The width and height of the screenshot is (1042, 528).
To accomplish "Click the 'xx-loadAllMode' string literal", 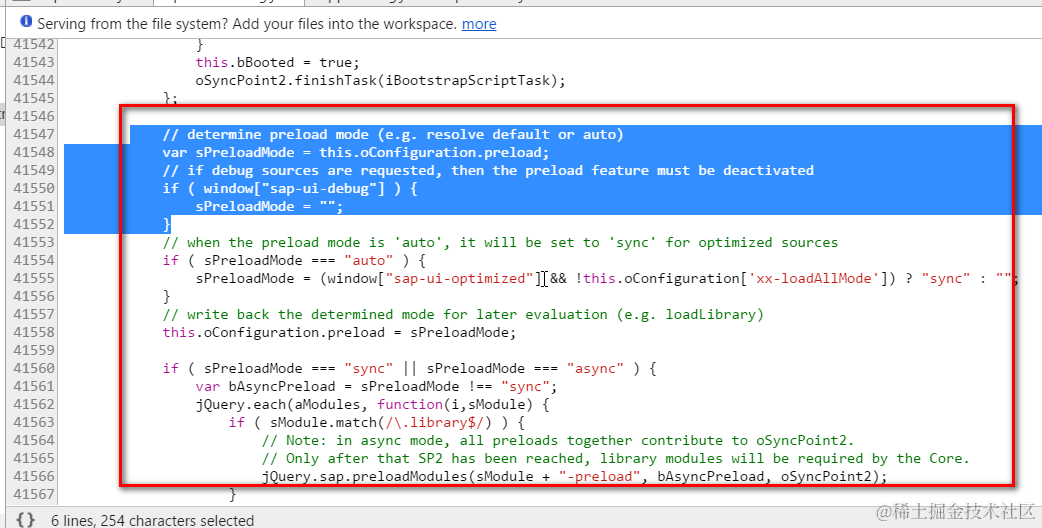I will tap(813, 278).
